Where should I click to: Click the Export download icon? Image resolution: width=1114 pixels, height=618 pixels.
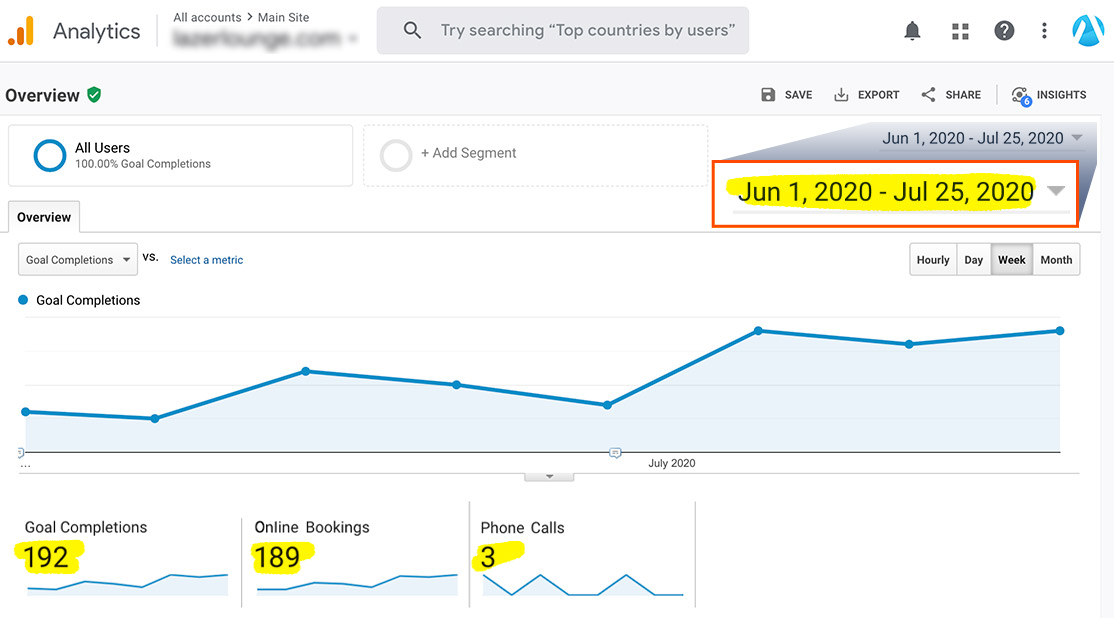(842, 94)
